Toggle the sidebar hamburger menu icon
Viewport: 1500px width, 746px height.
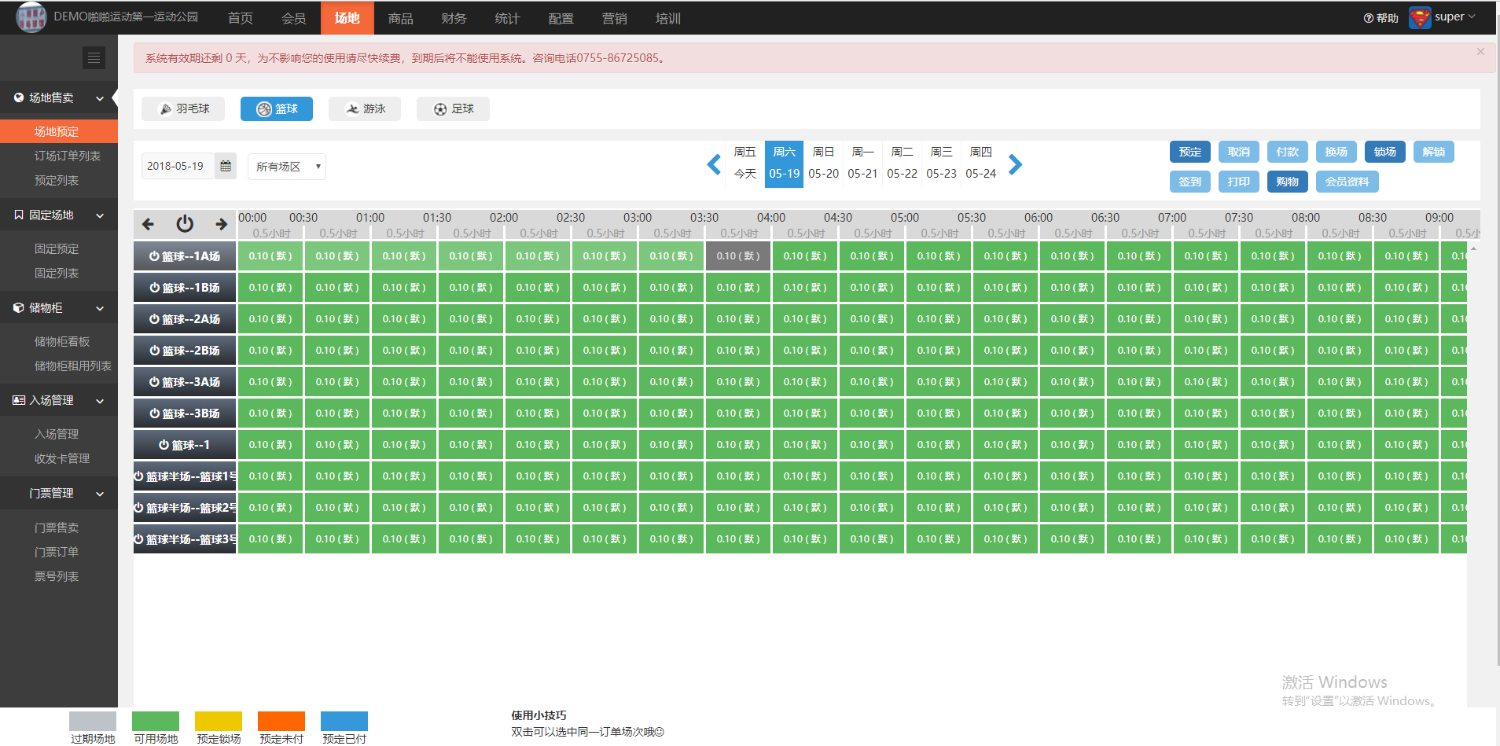[95, 58]
